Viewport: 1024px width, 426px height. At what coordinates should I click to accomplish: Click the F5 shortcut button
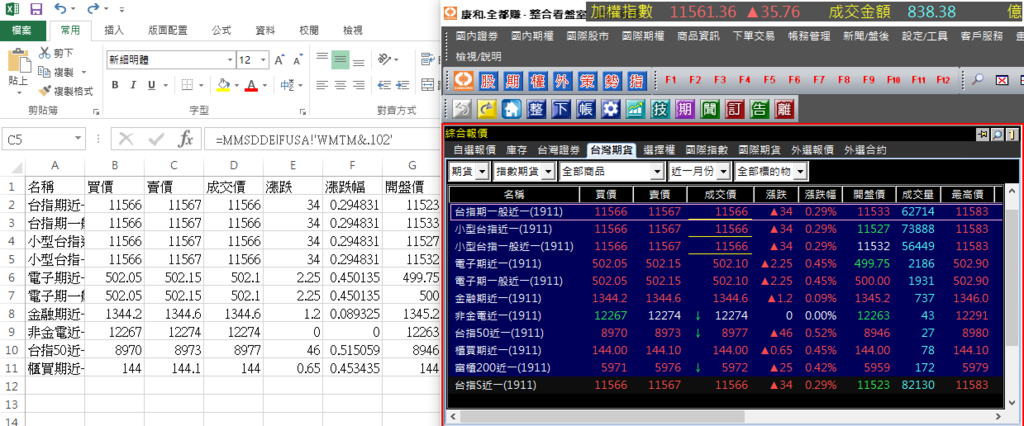point(769,80)
